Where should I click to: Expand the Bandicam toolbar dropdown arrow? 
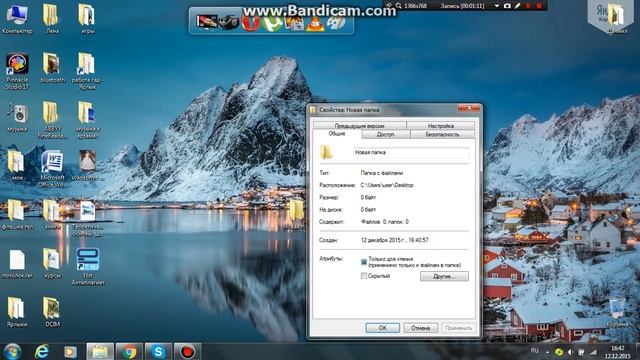tap(496, 6)
